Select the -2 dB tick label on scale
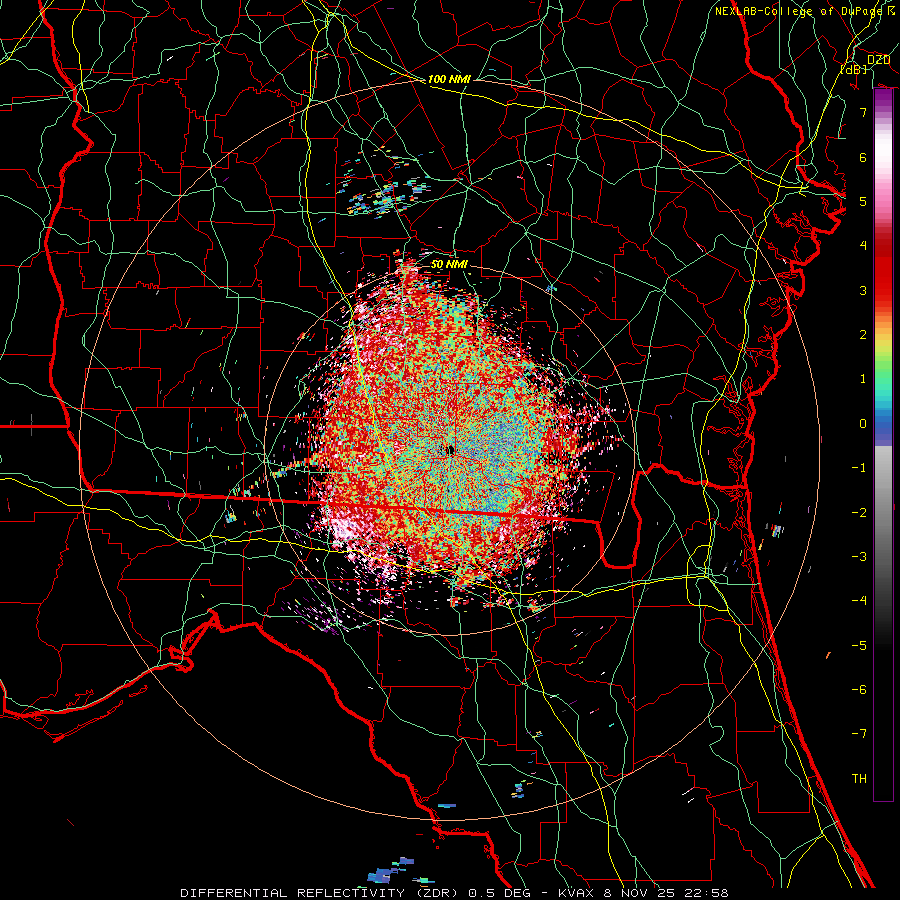The height and width of the screenshot is (900, 900). point(859,513)
